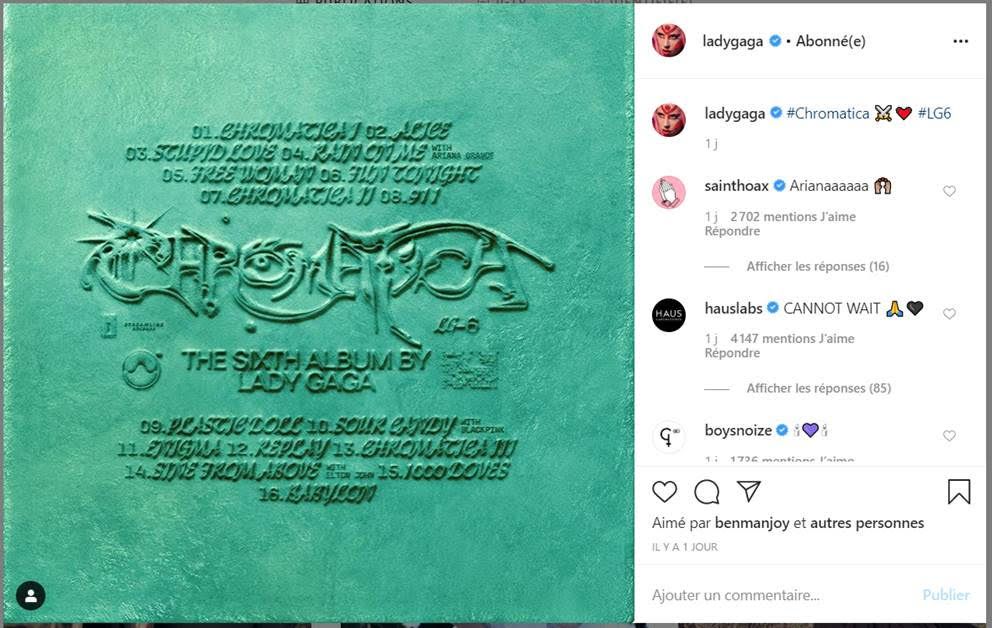Open the hauslabs avatar

(x=669, y=315)
